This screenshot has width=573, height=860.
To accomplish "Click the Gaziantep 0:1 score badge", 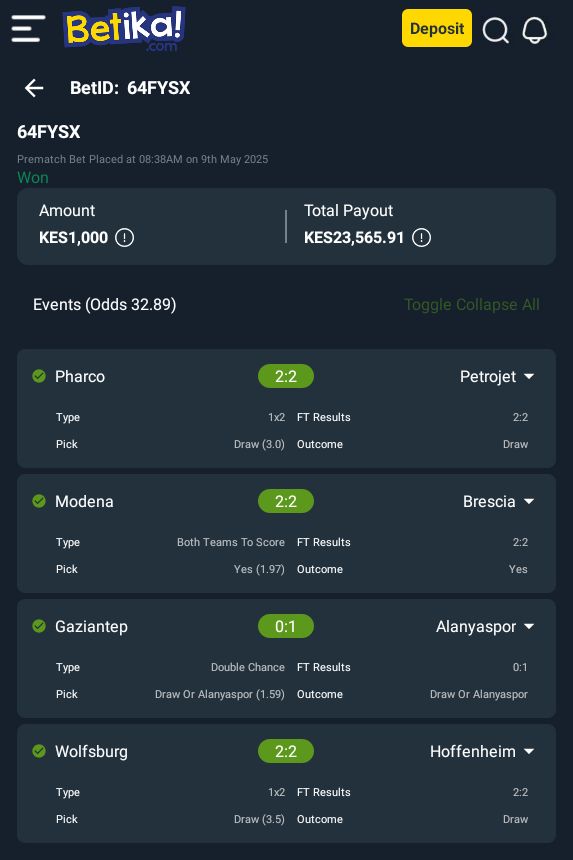I will pyautogui.click(x=286, y=626).
